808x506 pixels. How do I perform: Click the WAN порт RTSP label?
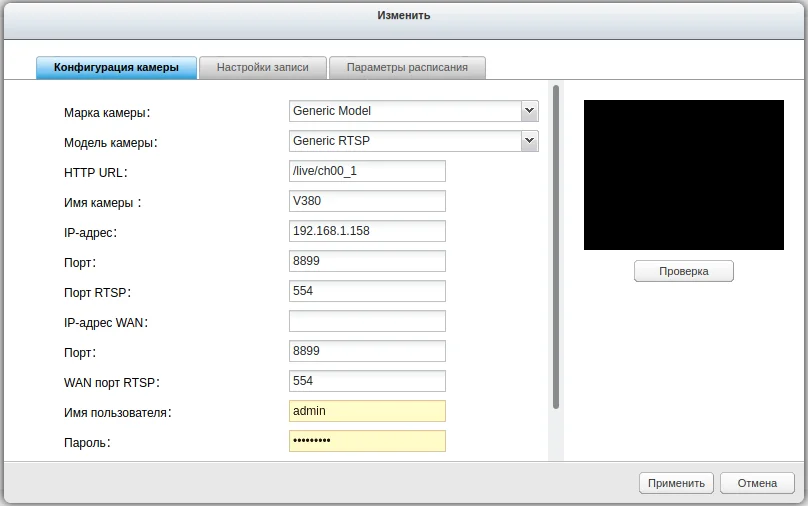coord(112,383)
